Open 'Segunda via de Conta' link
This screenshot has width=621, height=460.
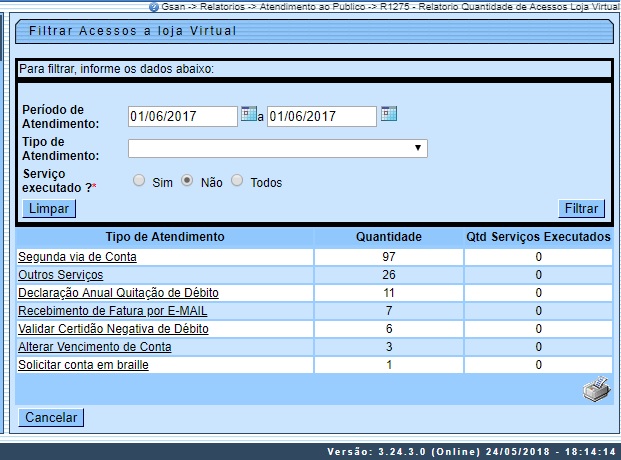click(77, 257)
